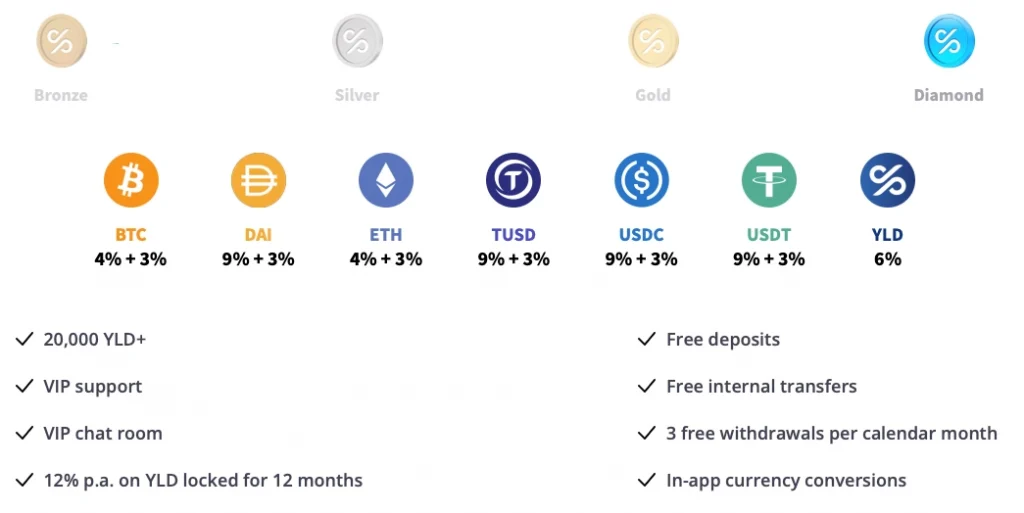Image resolution: width=1024 pixels, height=513 pixels.
Task: Select the Bronze tier coin icon
Action: coord(61,41)
